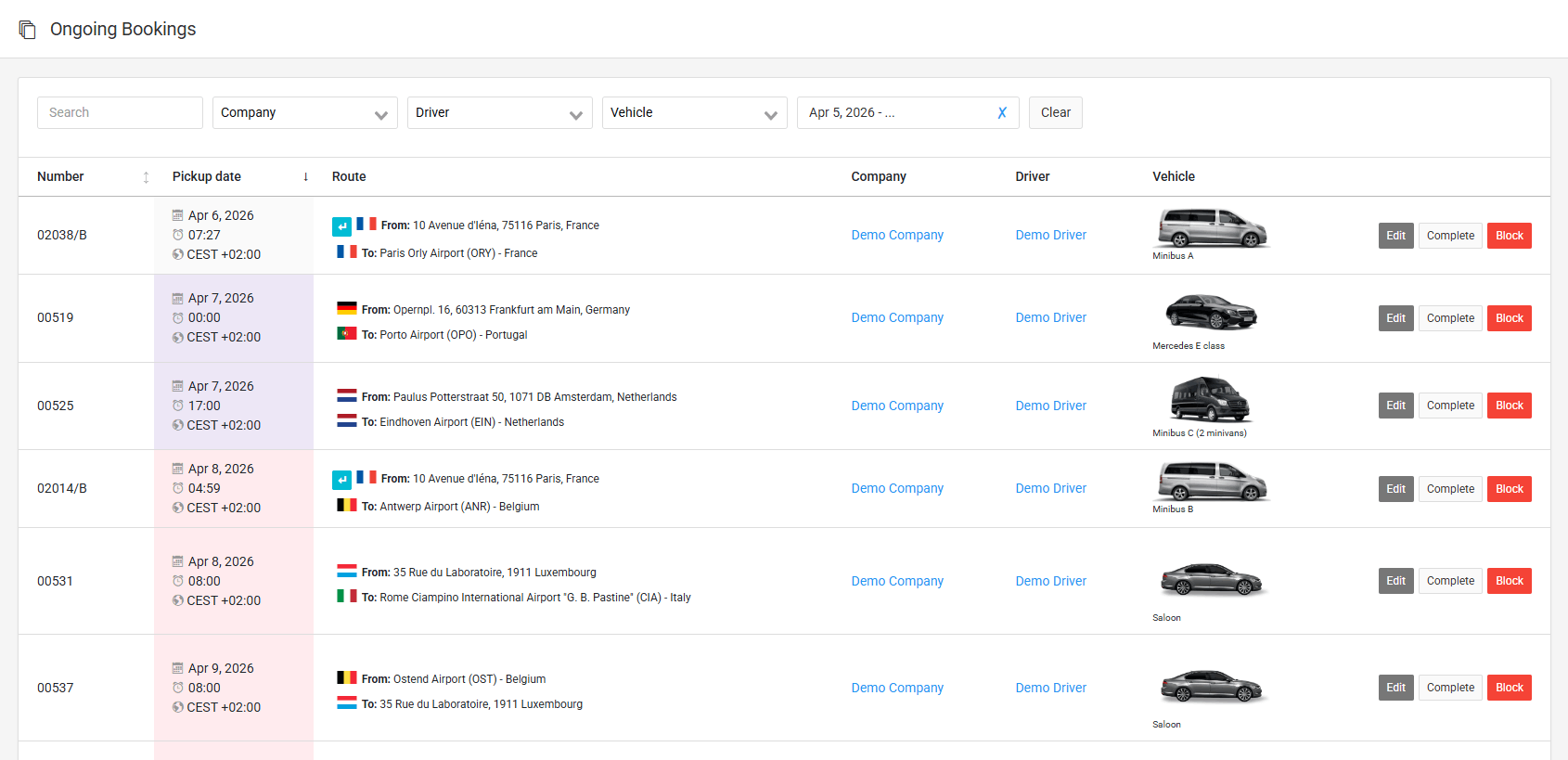Edit booking 00519
This screenshot has width=1568, height=760.
tap(1395, 318)
